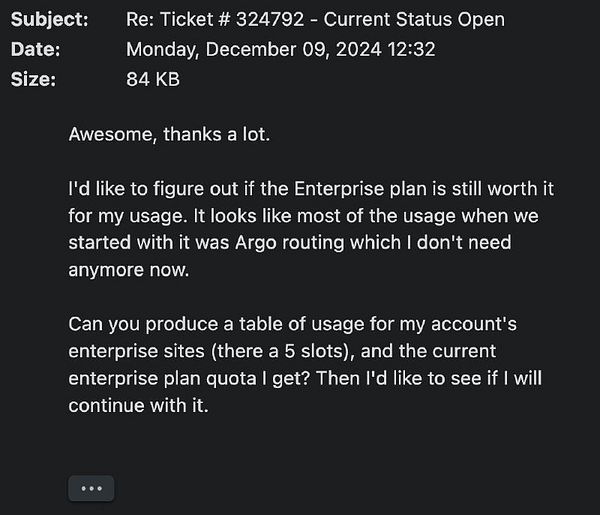This screenshot has height=515, width=600.
Task: Click the Size header label
Action: tap(31, 79)
